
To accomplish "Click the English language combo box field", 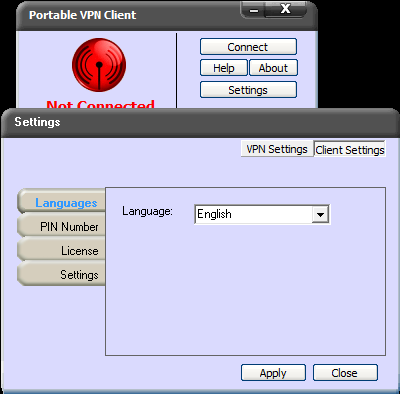I will (x=262, y=214).
